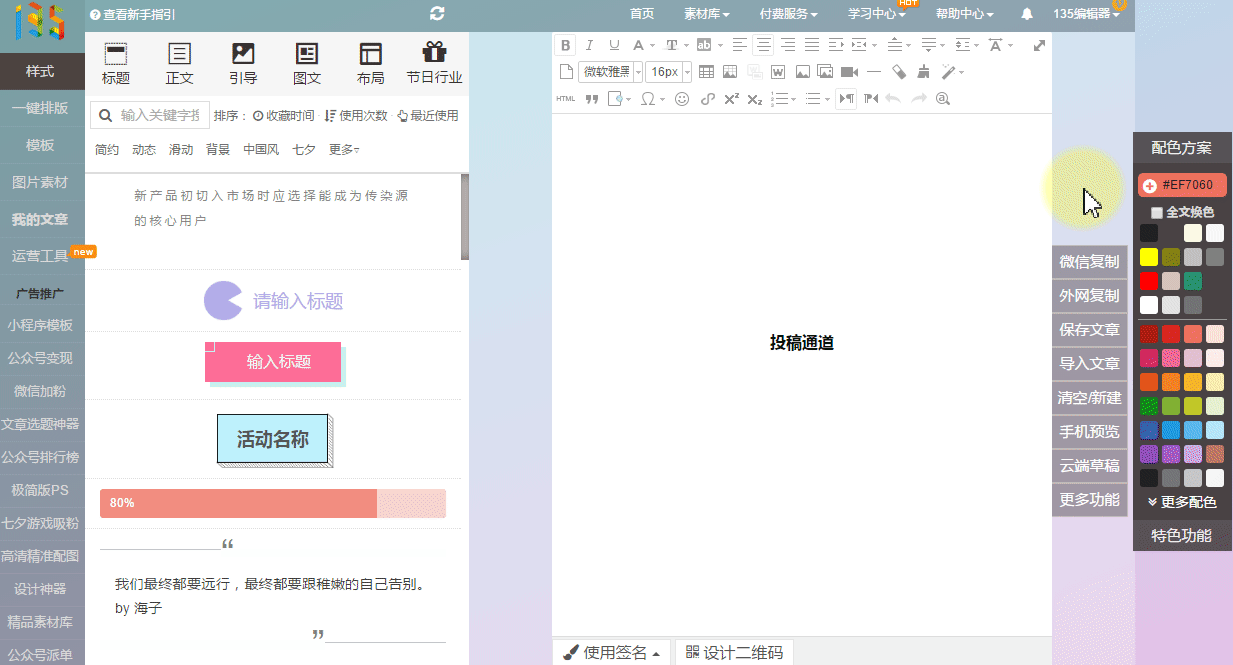This screenshot has height=665, width=1233.
Task: Open notifications with the bell icon
Action: (x=1027, y=14)
